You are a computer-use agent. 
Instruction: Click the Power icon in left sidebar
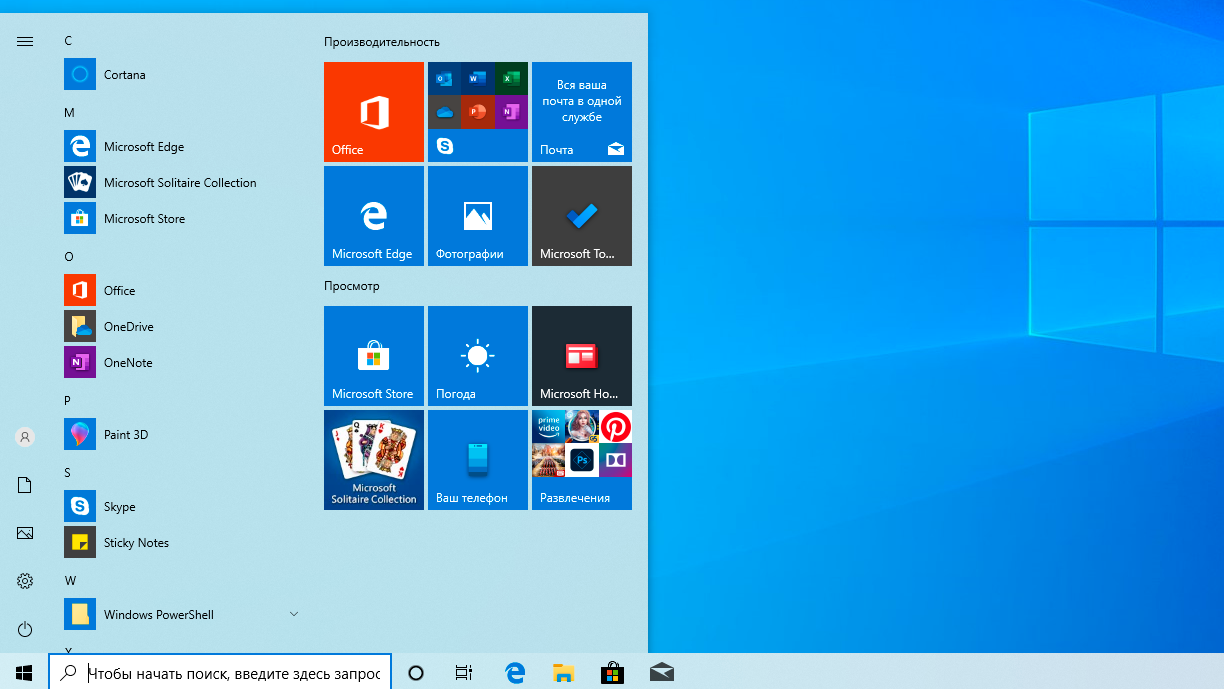tap(25, 629)
